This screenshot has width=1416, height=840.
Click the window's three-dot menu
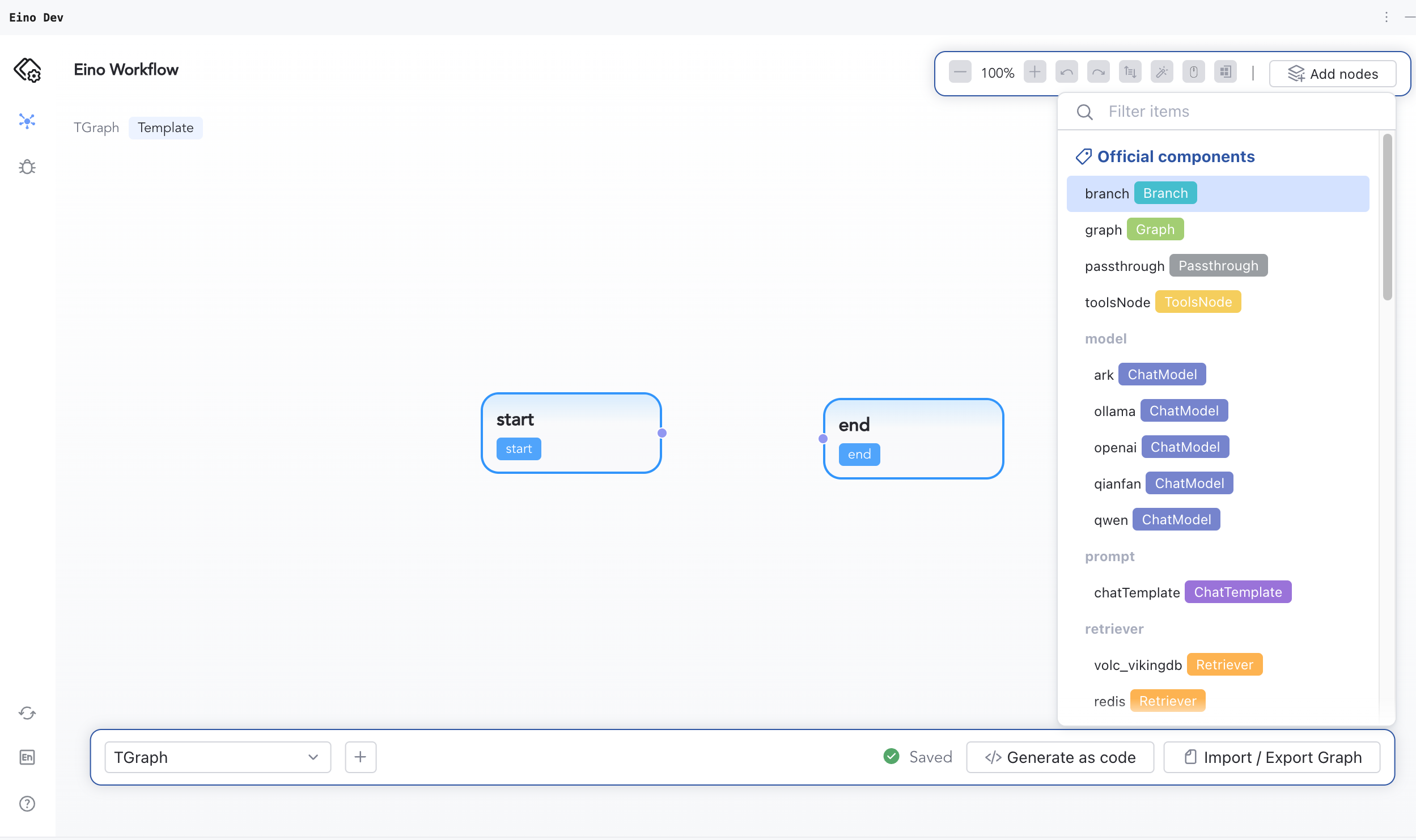point(1387,17)
